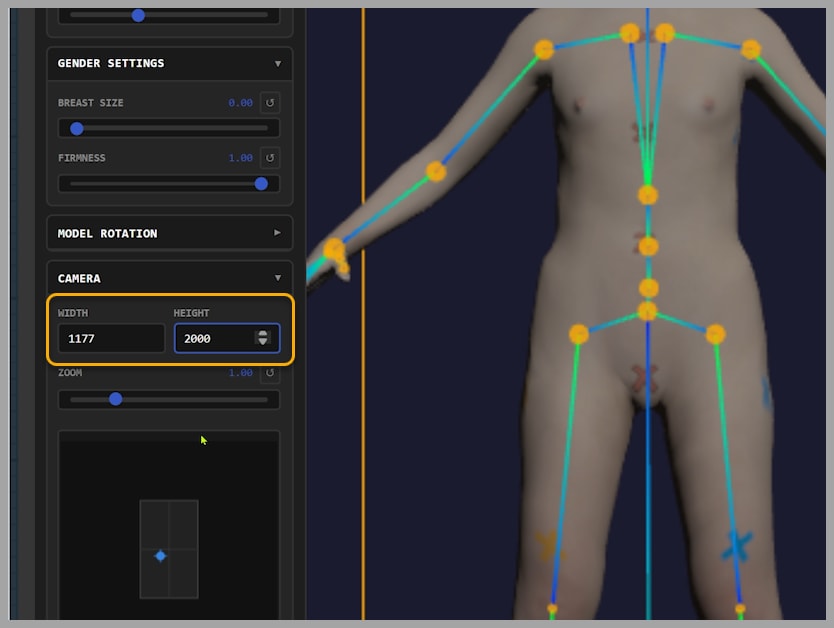Screen dimensions: 834x628
Task: Click the Zoom slider handle
Action: 115,399
